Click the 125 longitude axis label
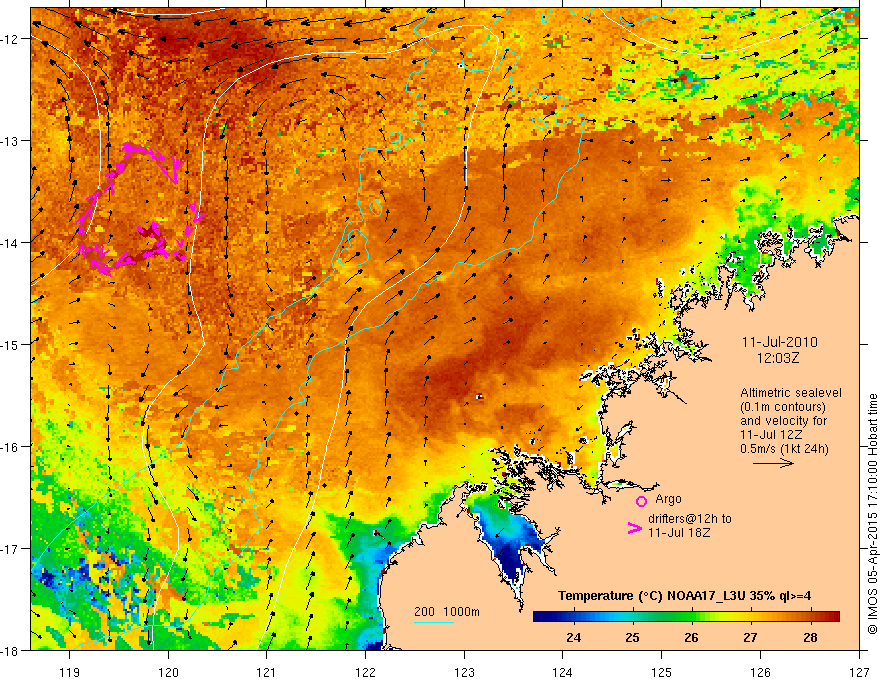The height and width of the screenshot is (680, 880). click(x=662, y=672)
